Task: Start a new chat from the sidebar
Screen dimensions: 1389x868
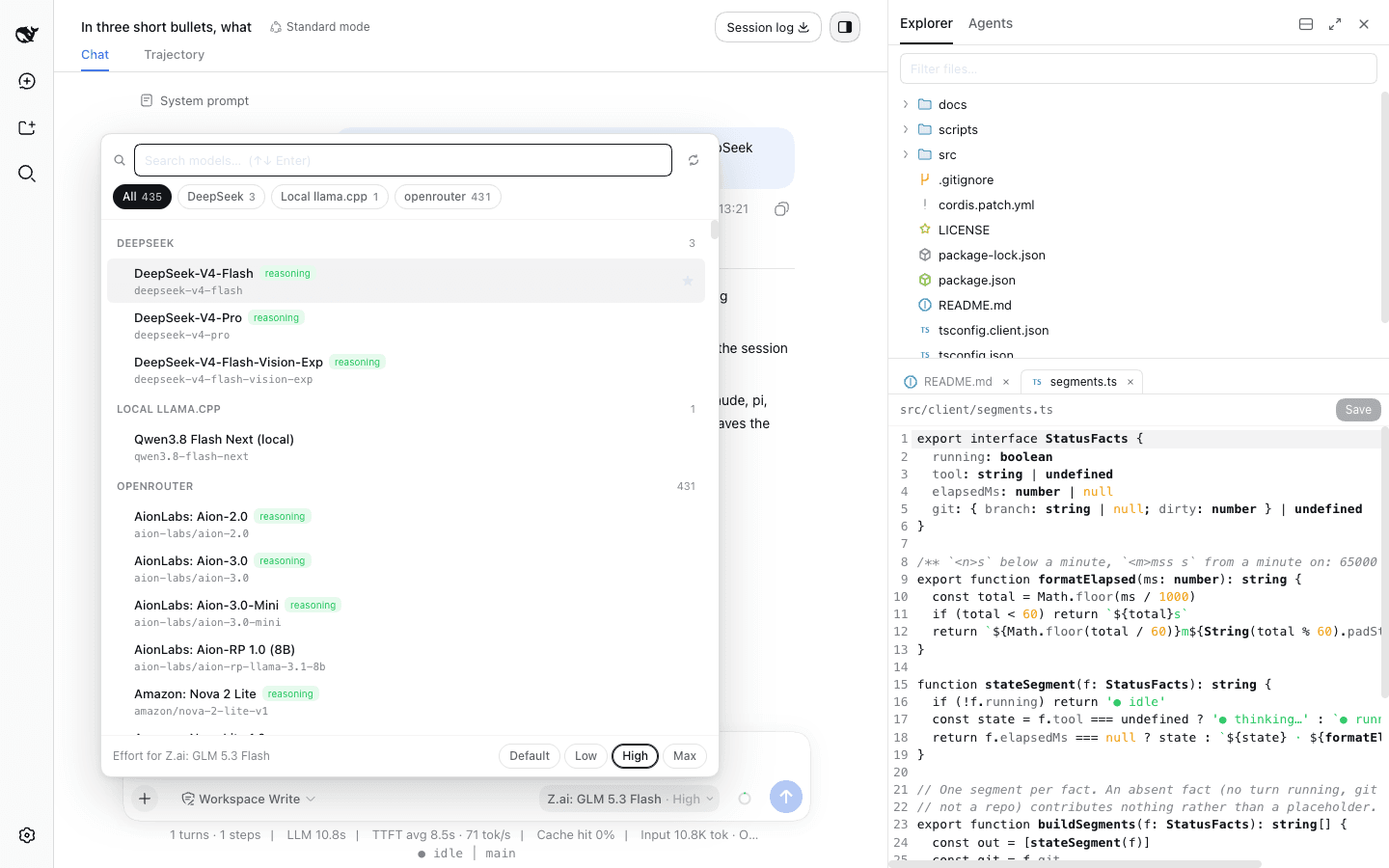Action: point(27,81)
